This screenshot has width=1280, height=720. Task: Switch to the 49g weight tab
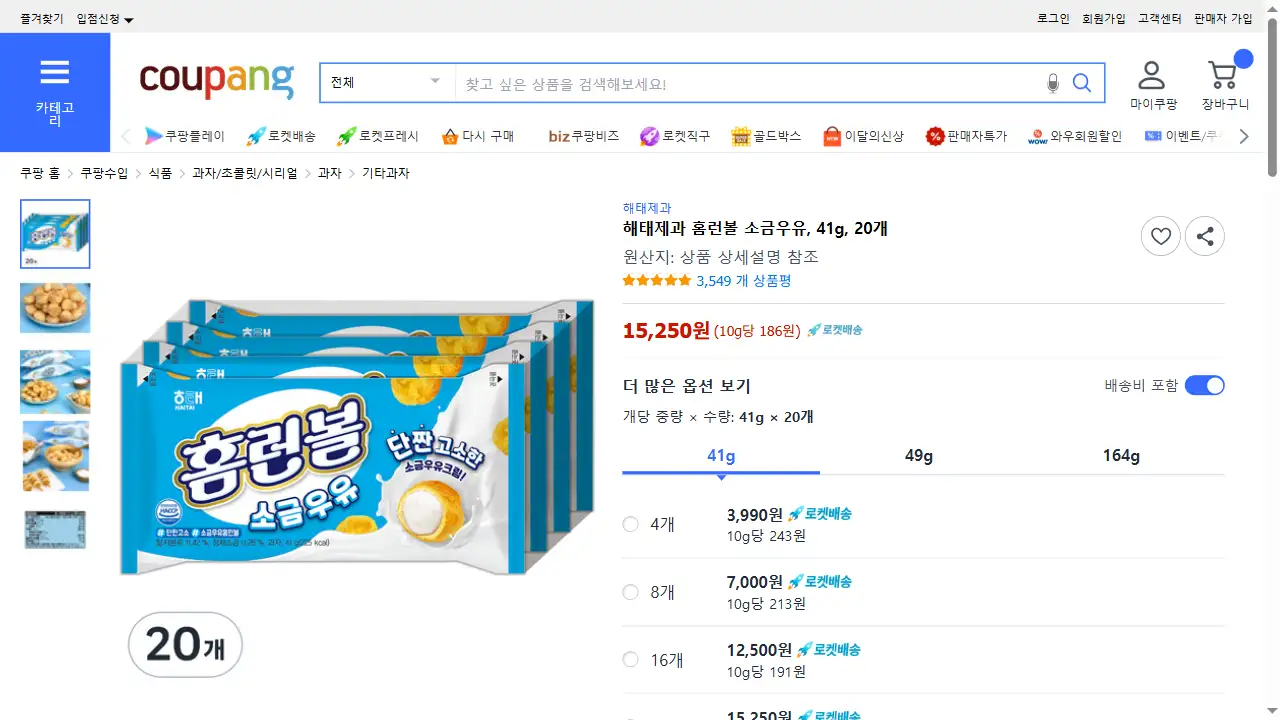(x=918, y=456)
